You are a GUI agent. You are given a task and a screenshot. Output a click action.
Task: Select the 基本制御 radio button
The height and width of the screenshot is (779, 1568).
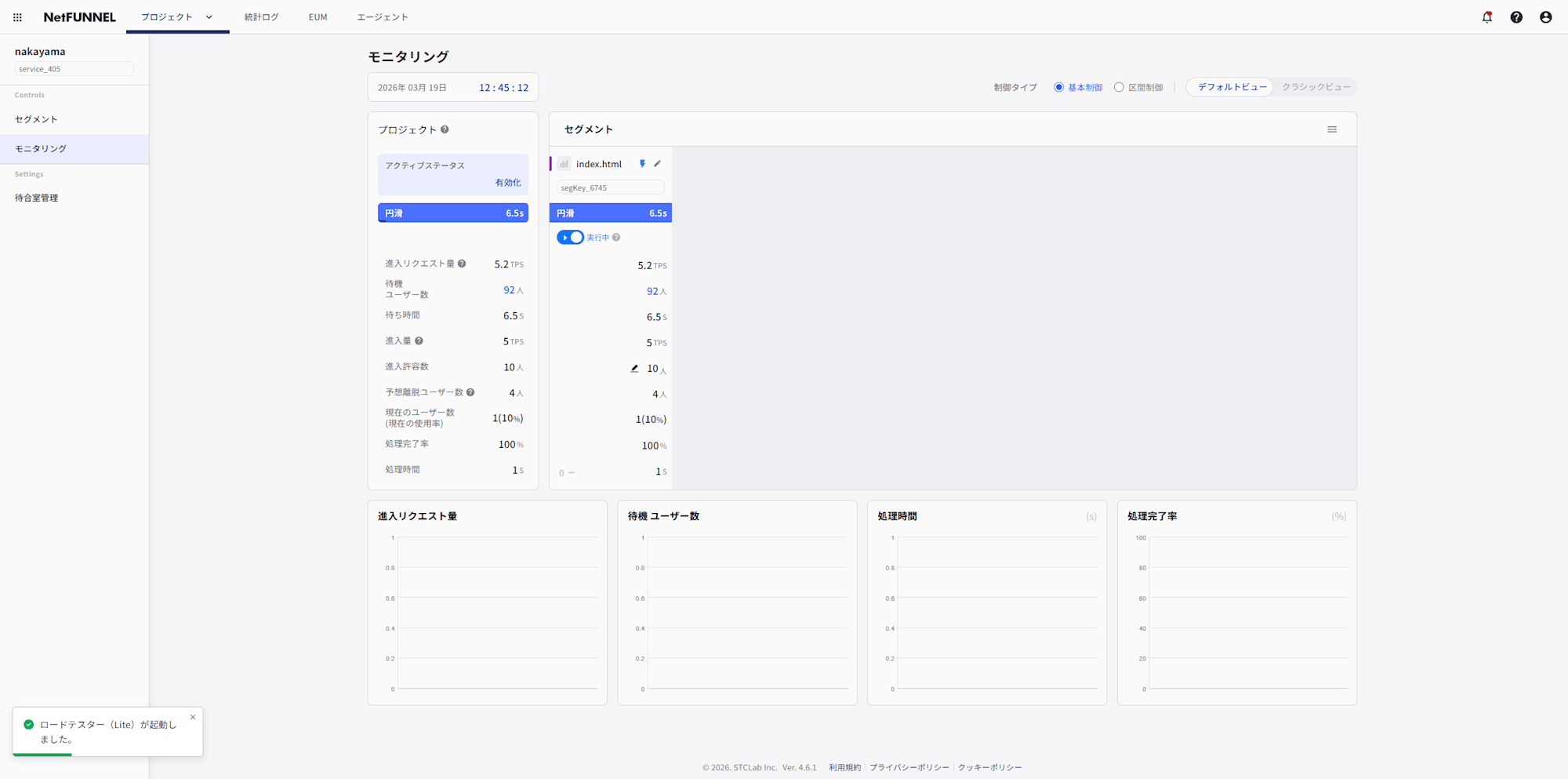[1058, 86]
